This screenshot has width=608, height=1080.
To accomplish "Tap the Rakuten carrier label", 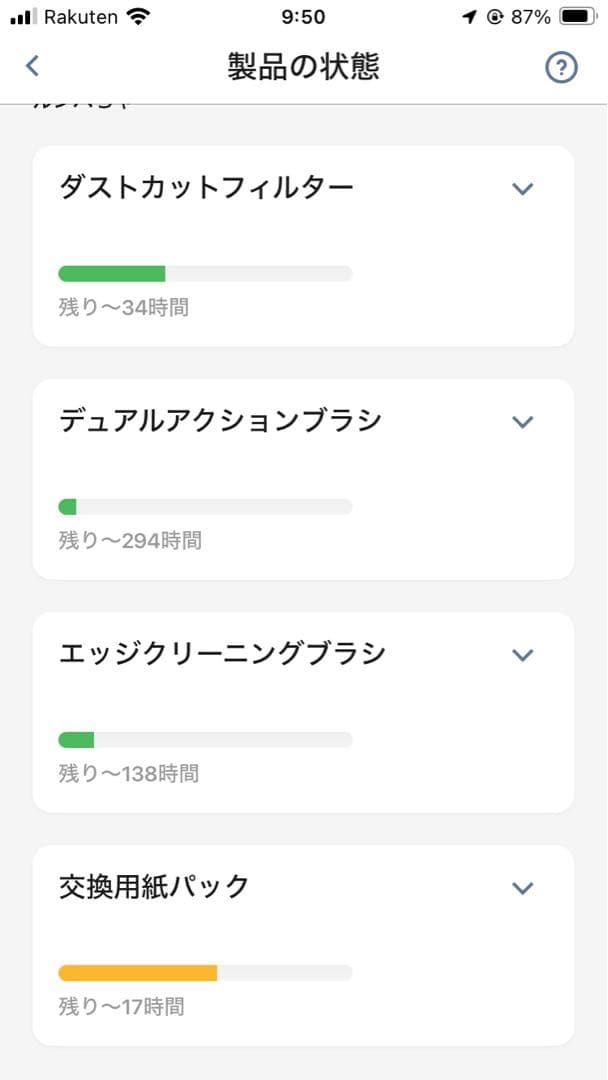I will pos(82,16).
